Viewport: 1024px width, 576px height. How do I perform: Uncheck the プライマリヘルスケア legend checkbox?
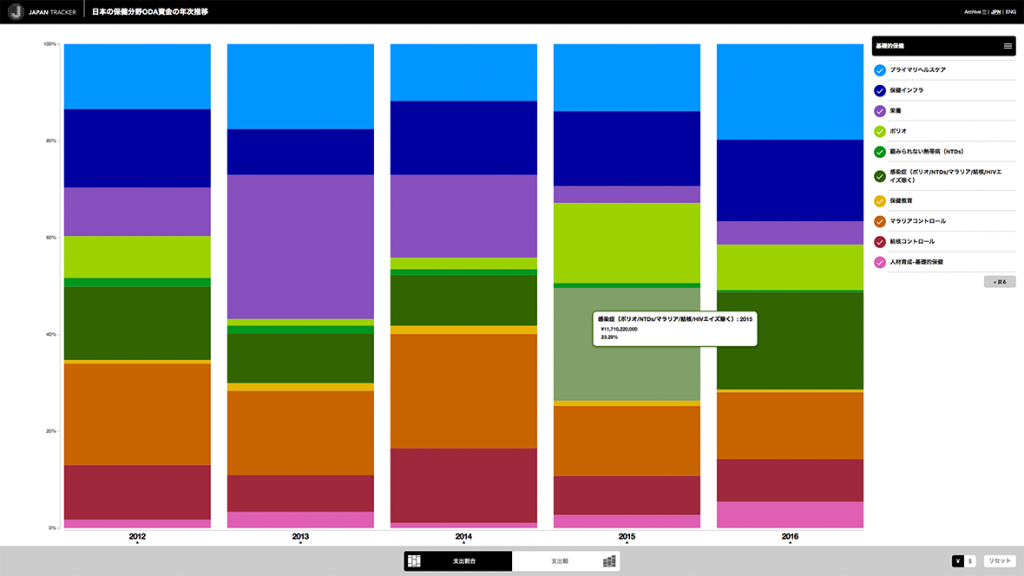[x=880, y=70]
